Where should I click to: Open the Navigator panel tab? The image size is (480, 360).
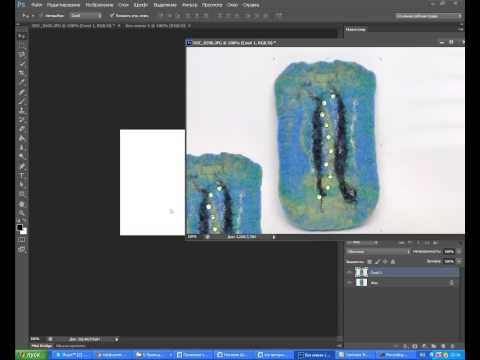pos(355,29)
